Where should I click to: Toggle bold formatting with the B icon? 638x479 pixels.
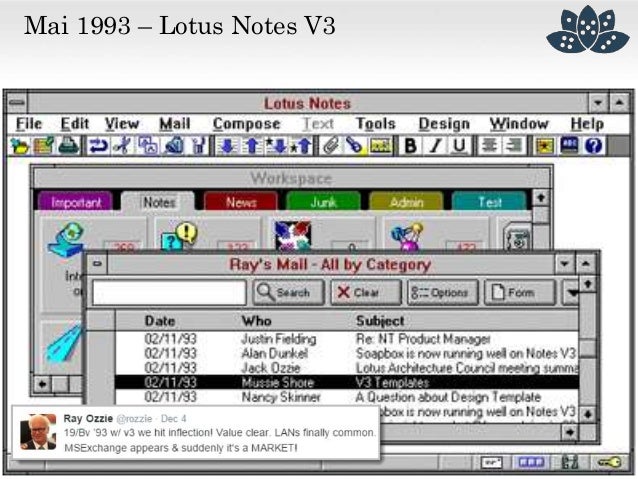pyautogui.click(x=411, y=146)
